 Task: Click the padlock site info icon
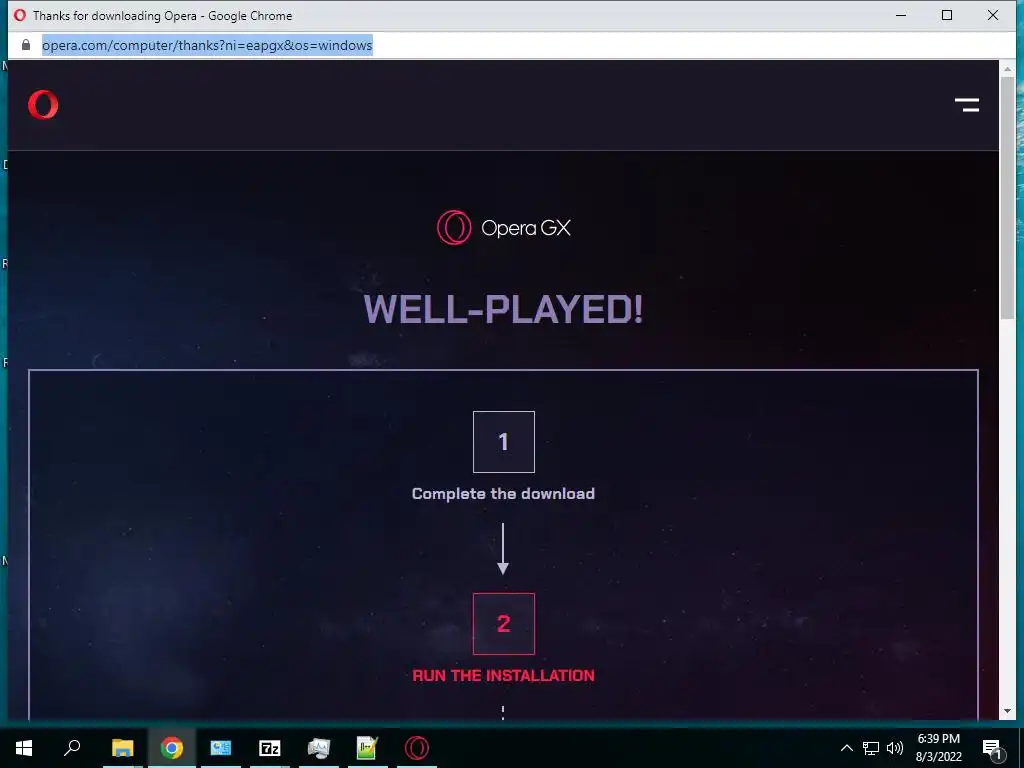click(25, 45)
